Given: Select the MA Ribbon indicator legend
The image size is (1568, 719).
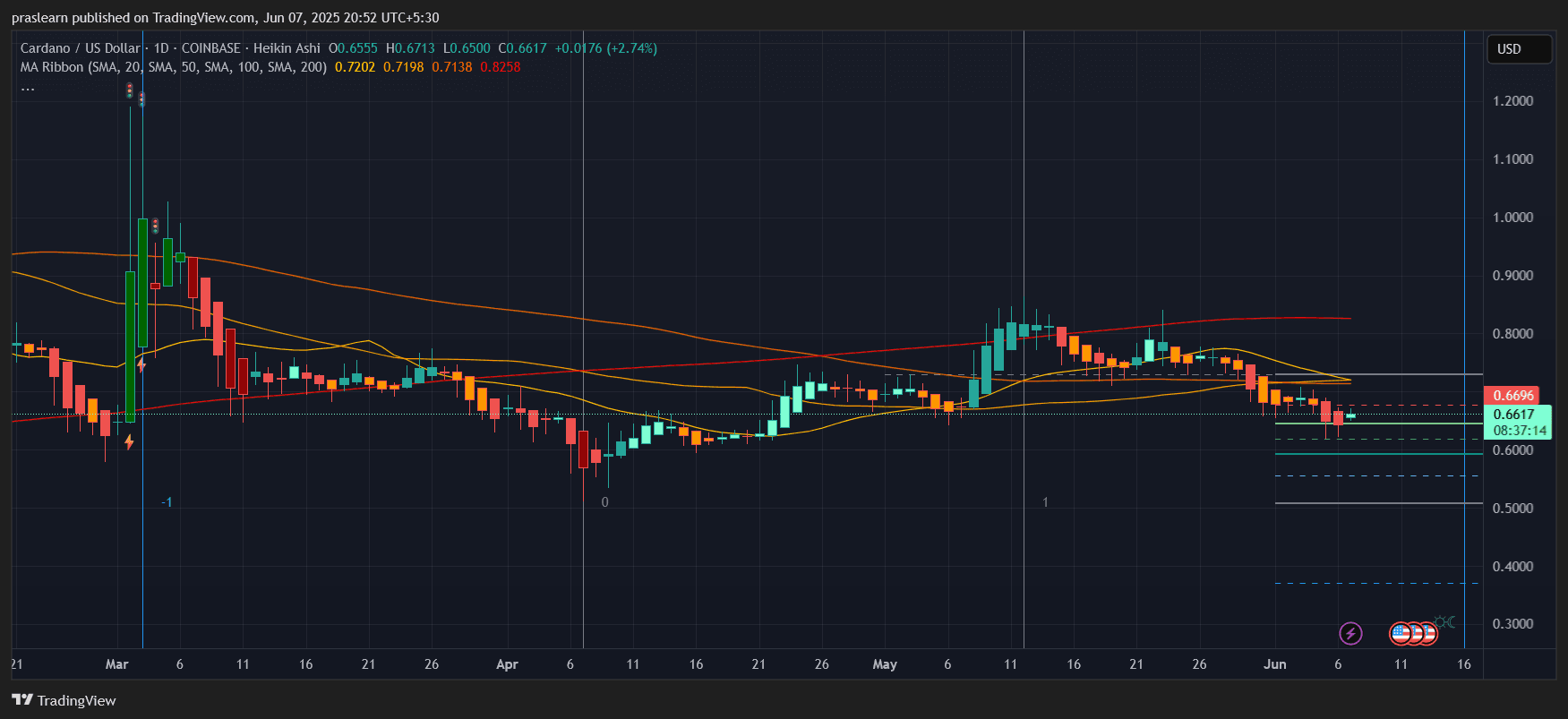Looking at the screenshot, I should (173, 67).
